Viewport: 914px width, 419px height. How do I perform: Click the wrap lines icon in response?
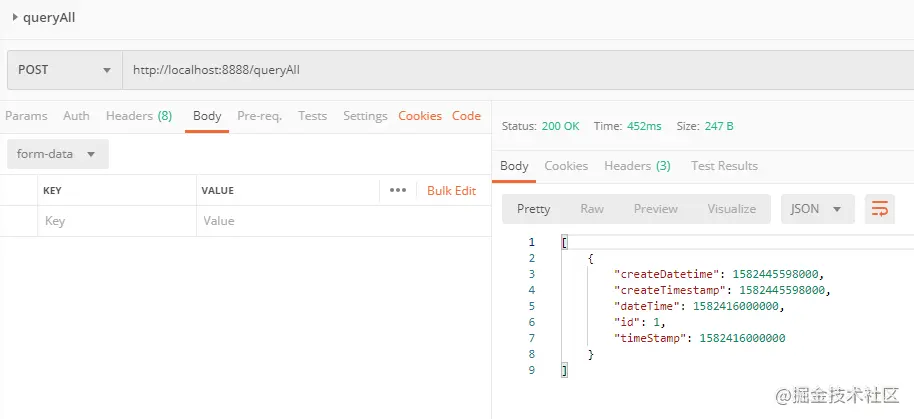click(x=880, y=209)
